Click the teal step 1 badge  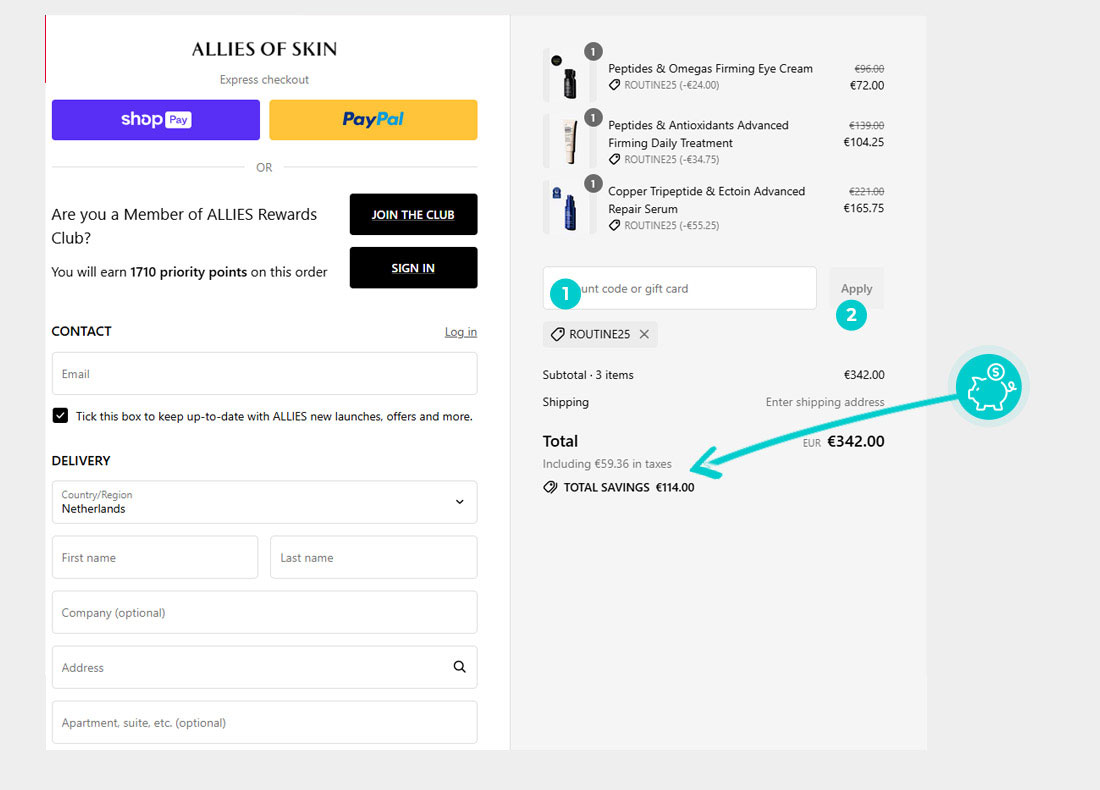(565, 293)
